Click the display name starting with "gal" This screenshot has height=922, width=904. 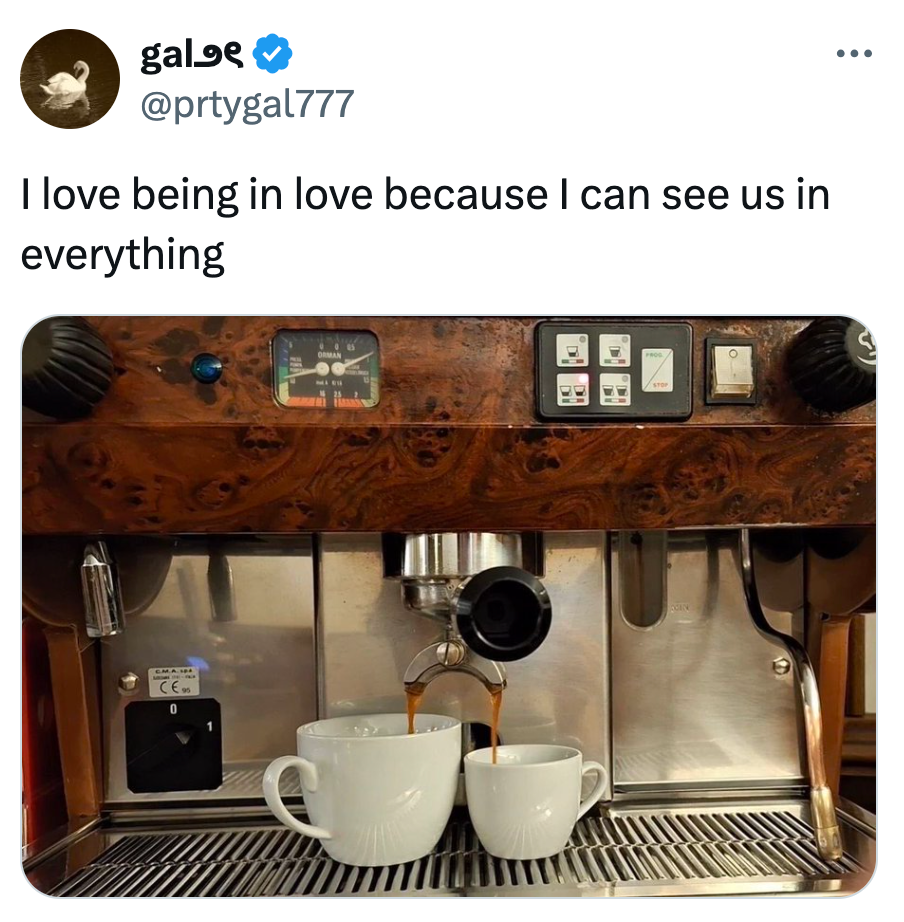pos(192,55)
